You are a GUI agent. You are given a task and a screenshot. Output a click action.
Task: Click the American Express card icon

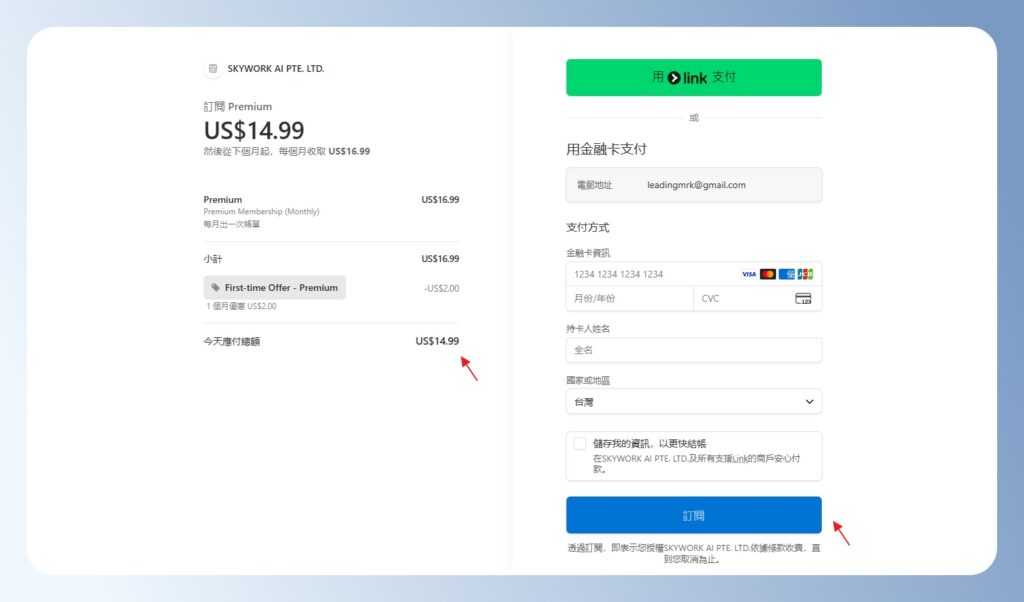[x=786, y=273]
